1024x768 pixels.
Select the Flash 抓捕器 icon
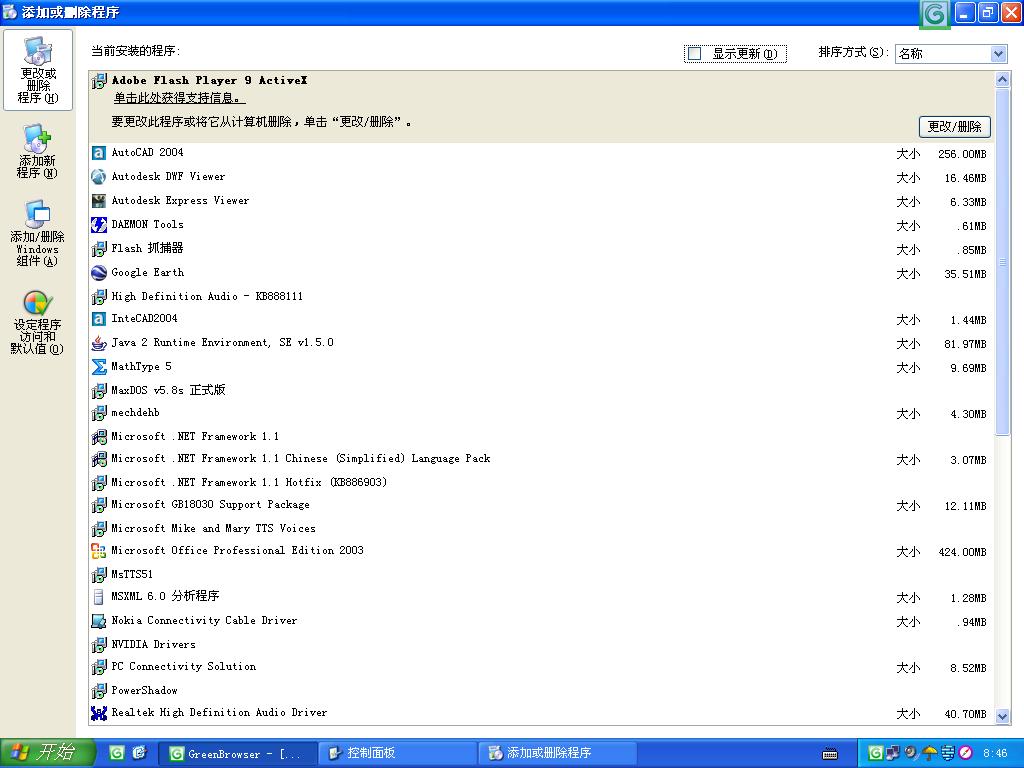tap(99, 249)
